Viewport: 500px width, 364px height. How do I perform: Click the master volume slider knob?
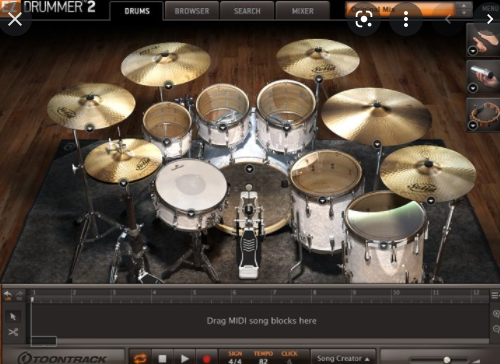pyautogui.click(x=447, y=360)
